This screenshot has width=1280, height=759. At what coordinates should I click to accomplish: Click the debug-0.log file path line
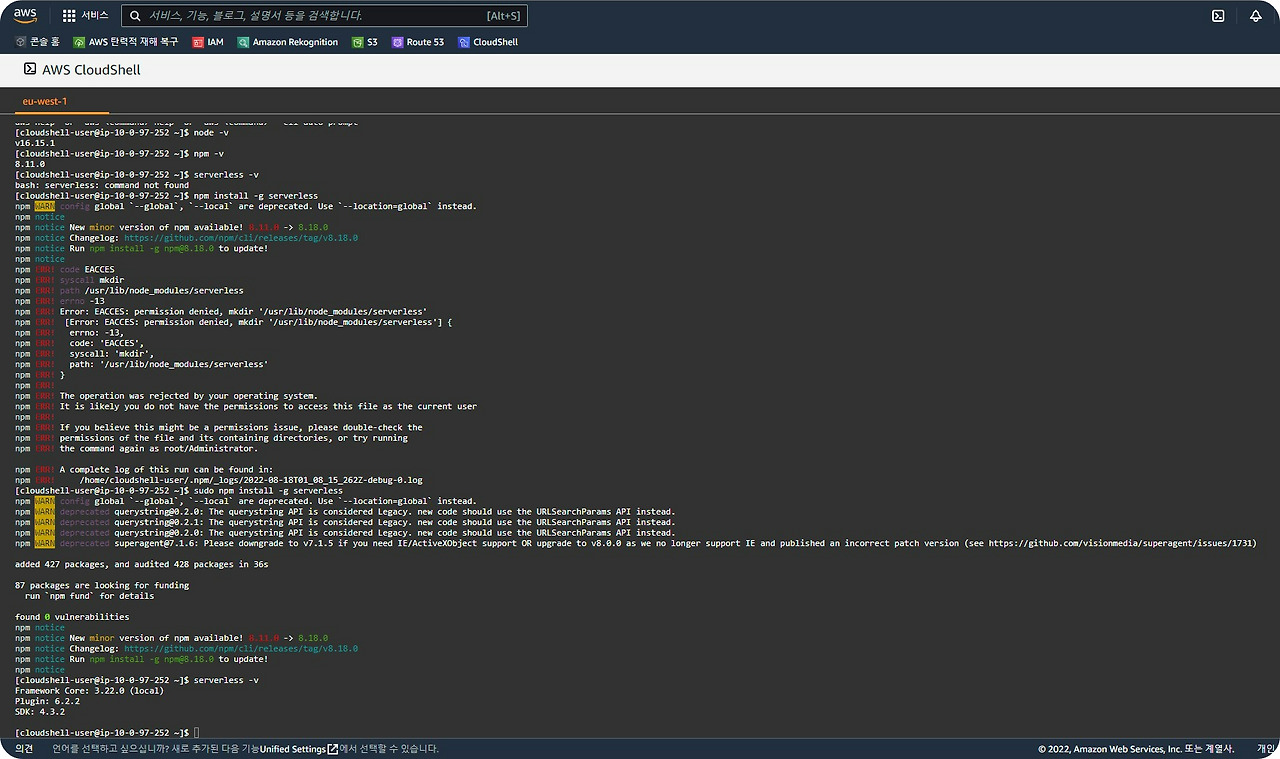[x=251, y=480]
